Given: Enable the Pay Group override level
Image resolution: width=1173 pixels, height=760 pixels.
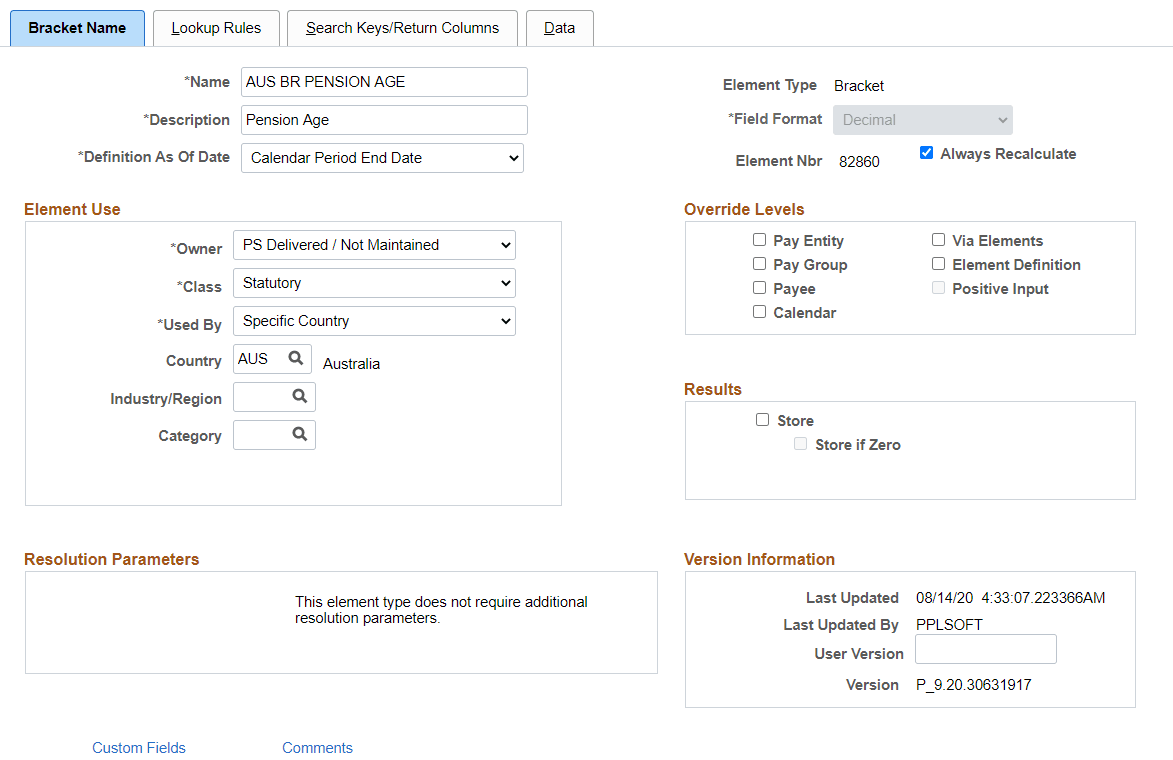Looking at the screenshot, I should pyautogui.click(x=759, y=263).
